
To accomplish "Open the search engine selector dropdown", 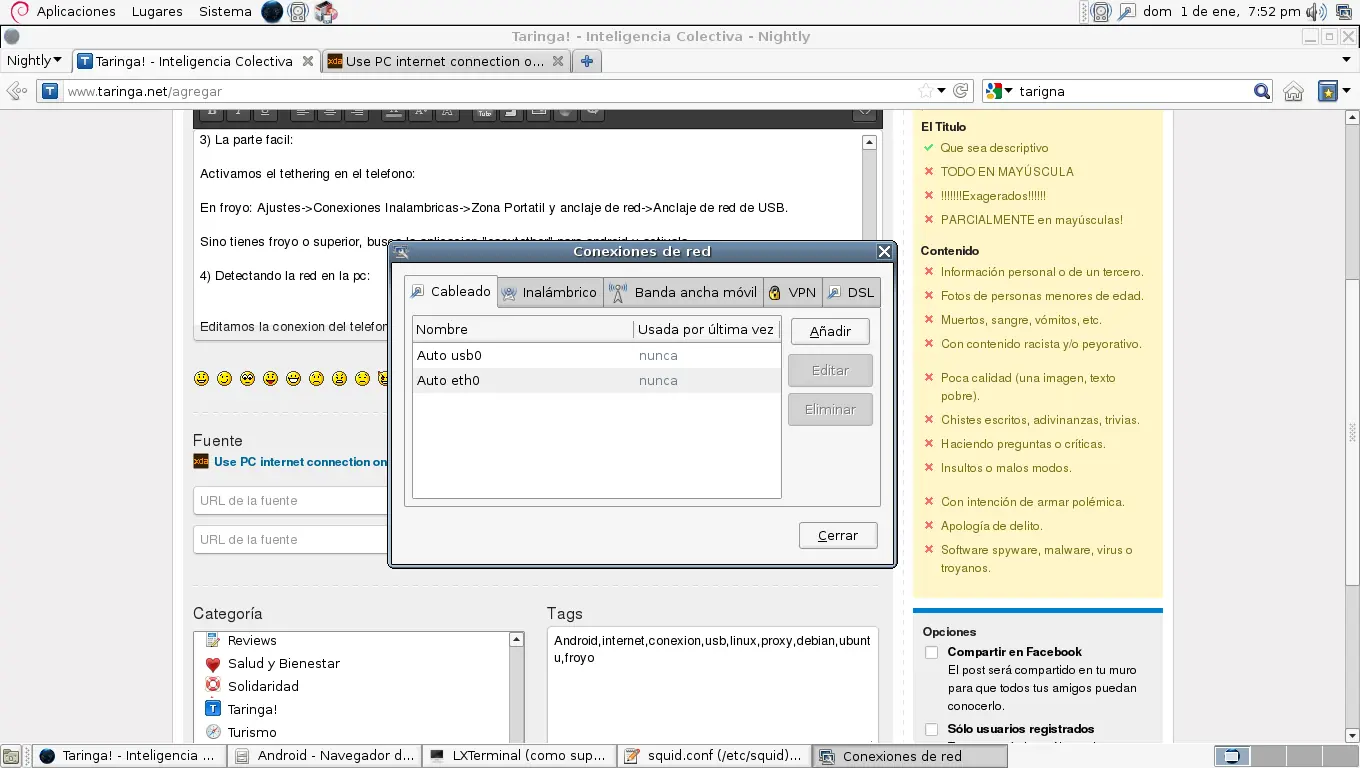I will pyautogui.click(x=999, y=91).
